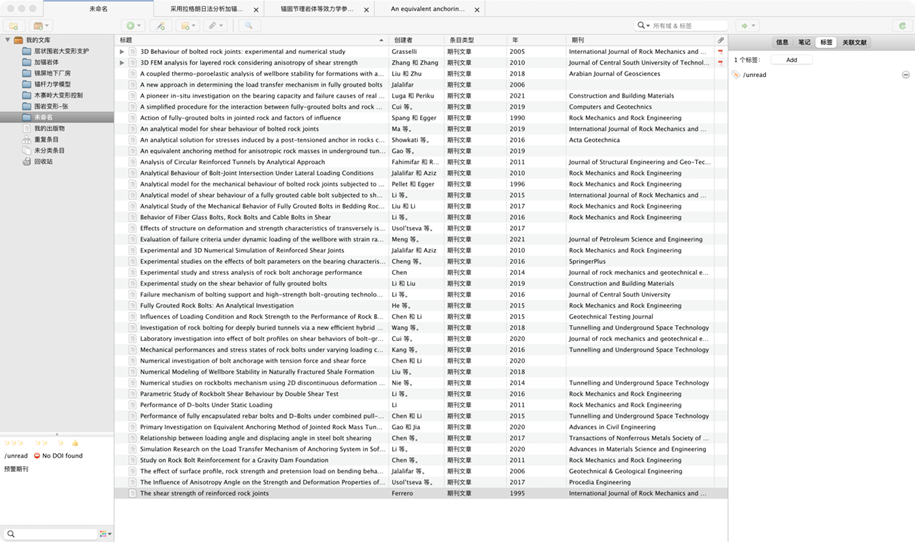This screenshot has height=542, width=915.
Task: Open 未分类条目 unfiled items
Action: tap(49, 151)
